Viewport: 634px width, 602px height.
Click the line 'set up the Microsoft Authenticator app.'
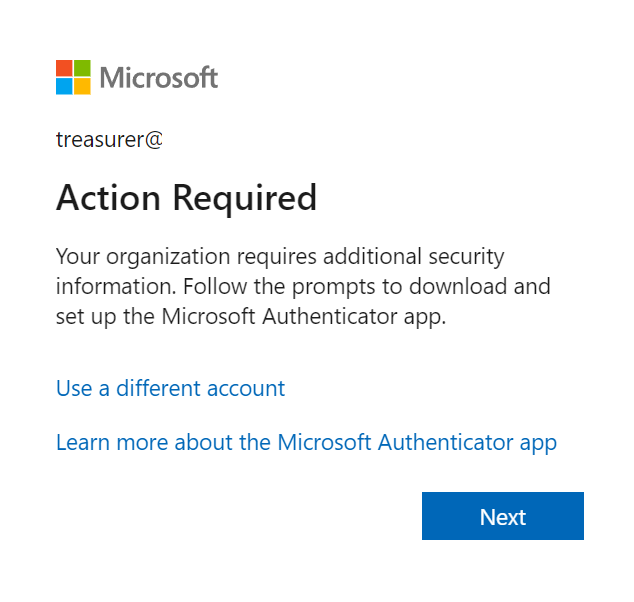pos(251,317)
